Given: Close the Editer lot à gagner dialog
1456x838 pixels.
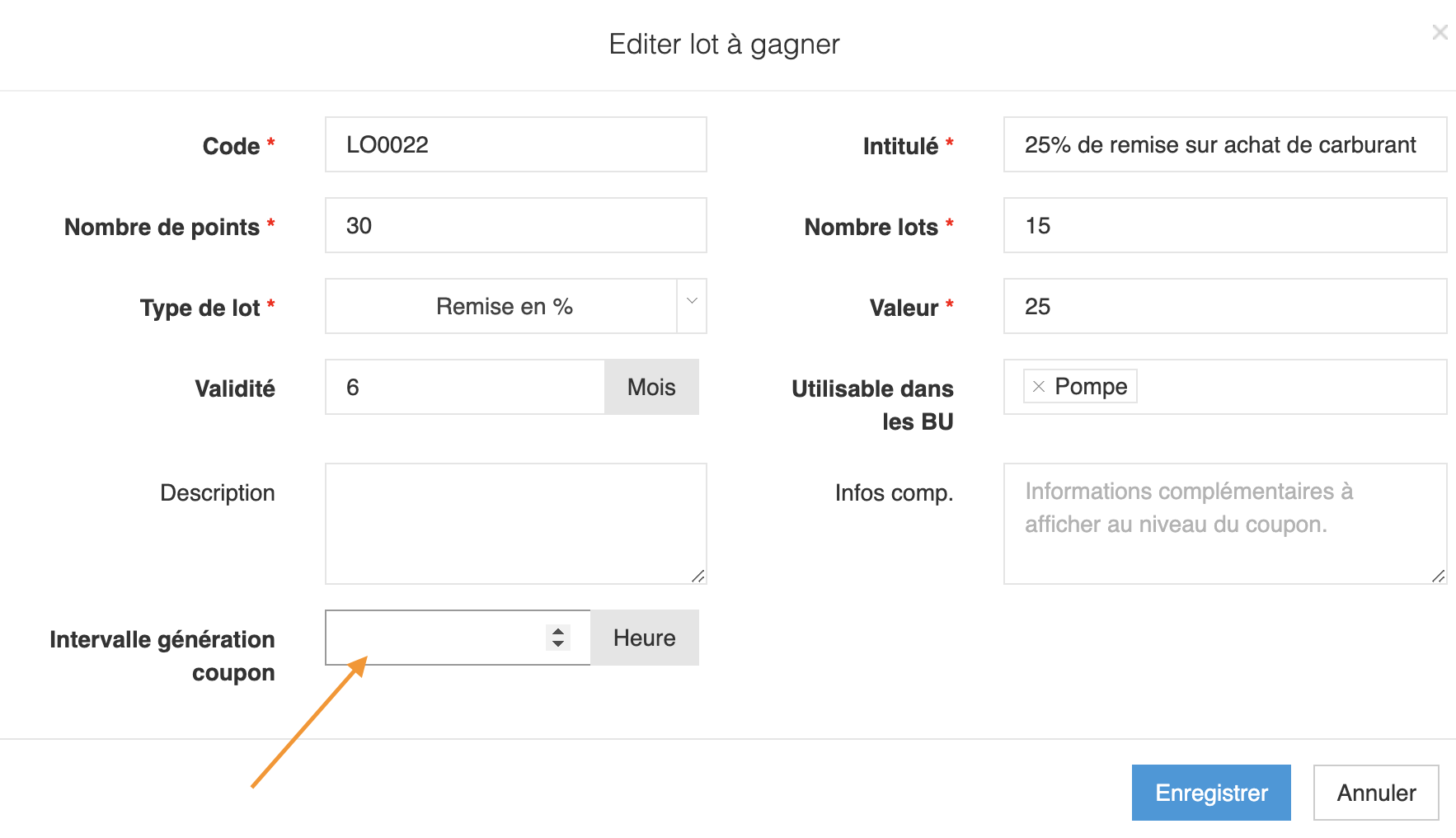Looking at the screenshot, I should tap(1440, 32).
